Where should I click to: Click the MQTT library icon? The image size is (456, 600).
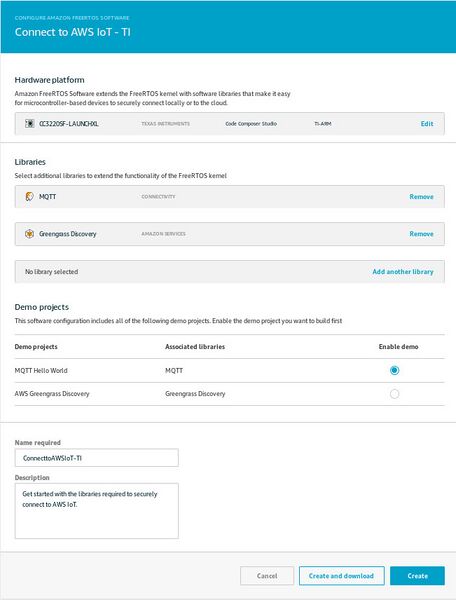coord(29,197)
